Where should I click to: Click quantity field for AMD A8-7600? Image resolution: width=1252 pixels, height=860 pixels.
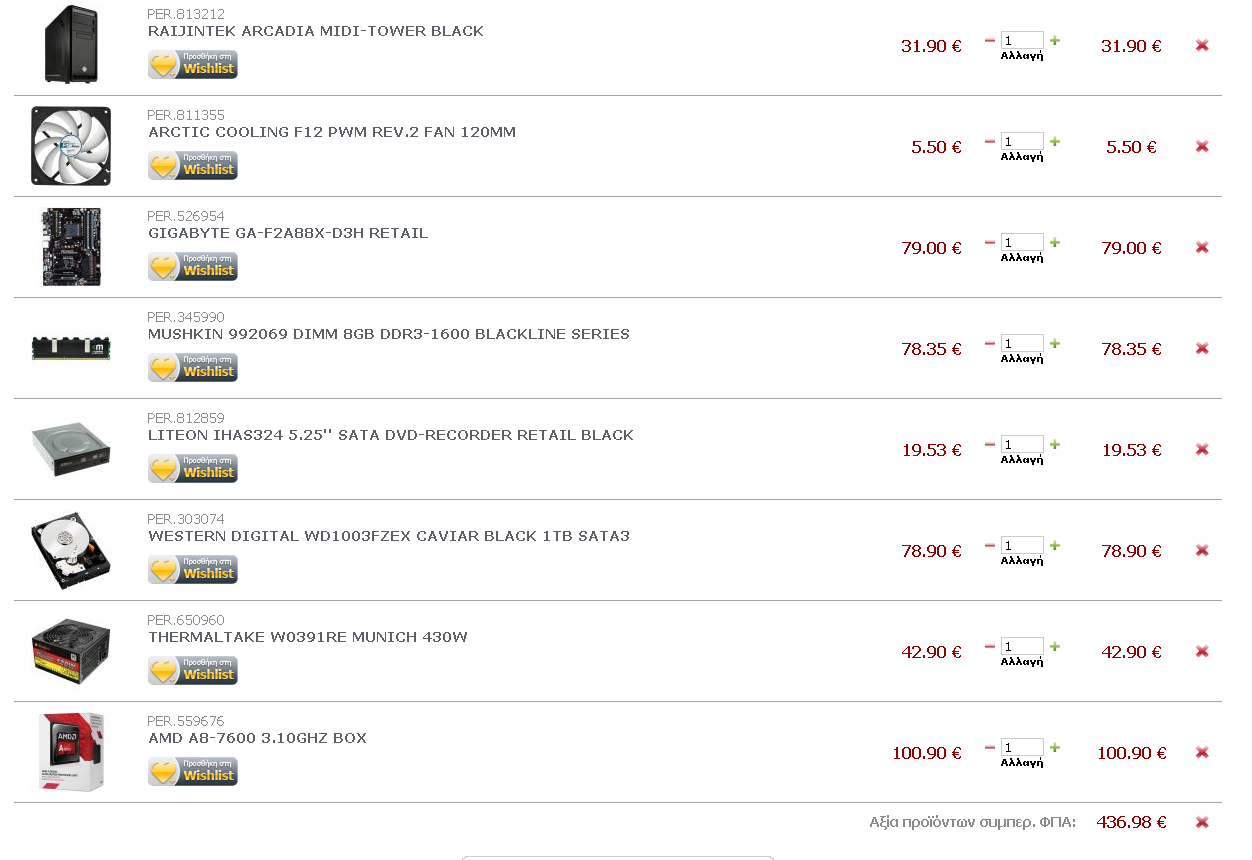pos(1022,747)
